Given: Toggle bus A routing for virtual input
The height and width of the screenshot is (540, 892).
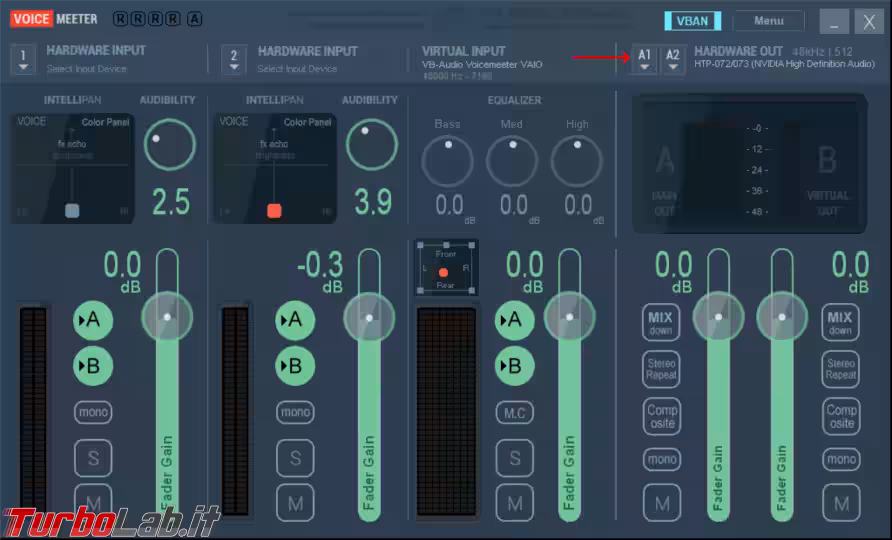Looking at the screenshot, I should pos(514,320).
